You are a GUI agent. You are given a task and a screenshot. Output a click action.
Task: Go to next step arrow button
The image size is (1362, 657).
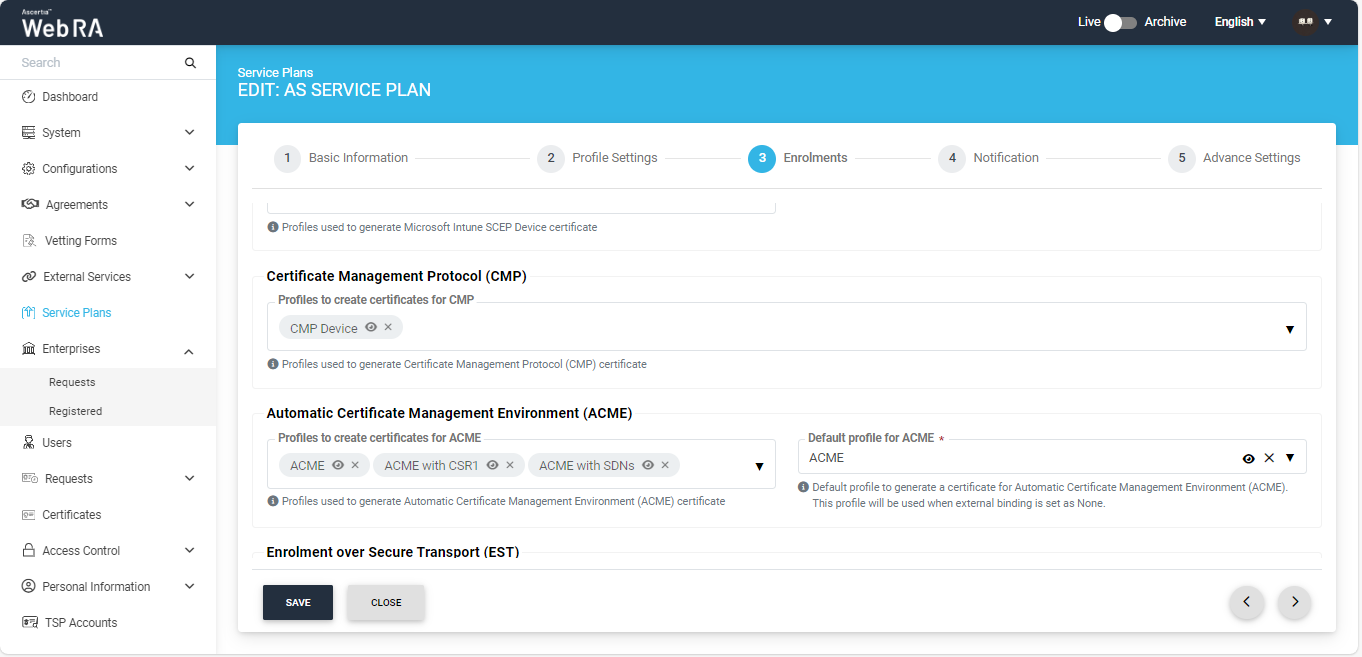pyautogui.click(x=1294, y=602)
